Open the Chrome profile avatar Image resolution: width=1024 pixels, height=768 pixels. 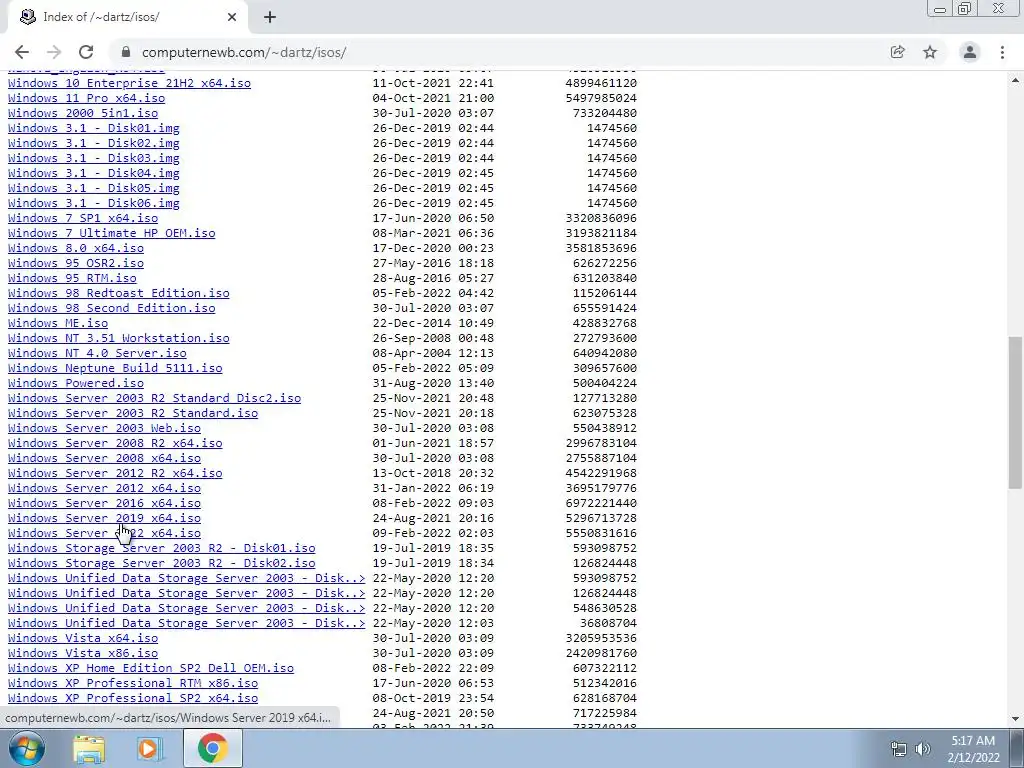[970, 52]
